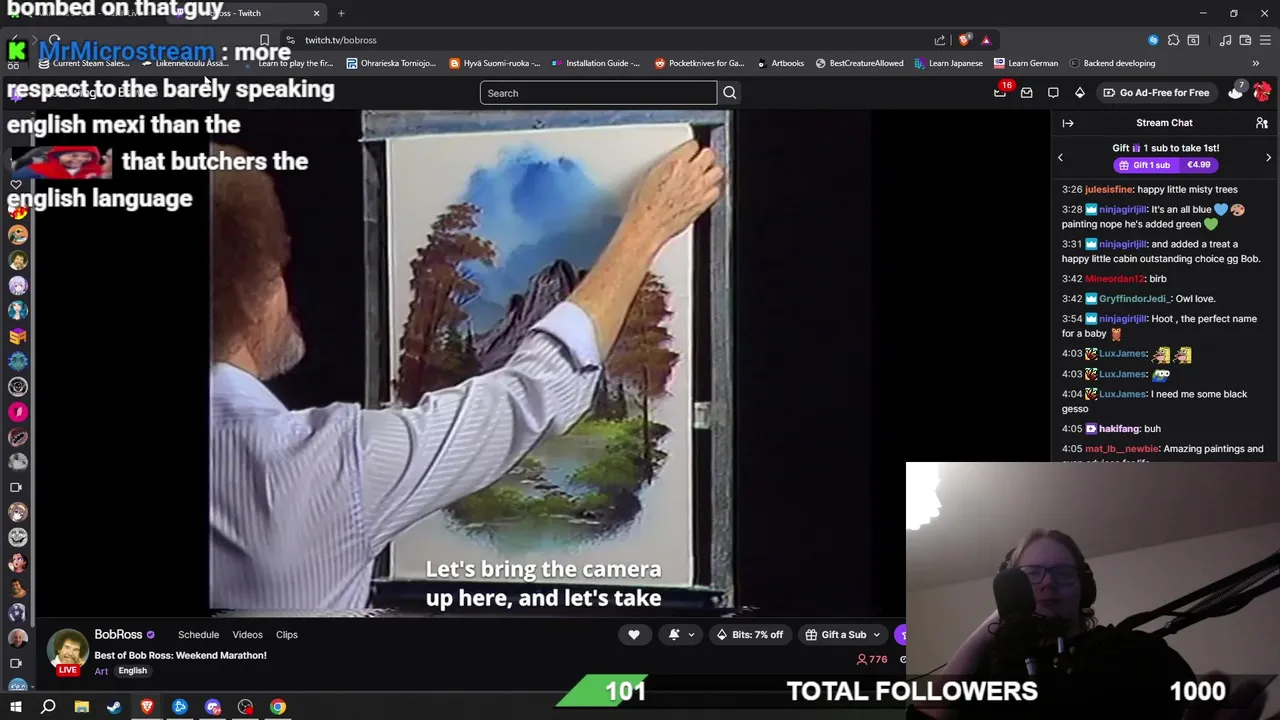This screenshot has width=1280, height=720.
Task: Toggle the notification bell for BobRoss
Action: pos(674,634)
